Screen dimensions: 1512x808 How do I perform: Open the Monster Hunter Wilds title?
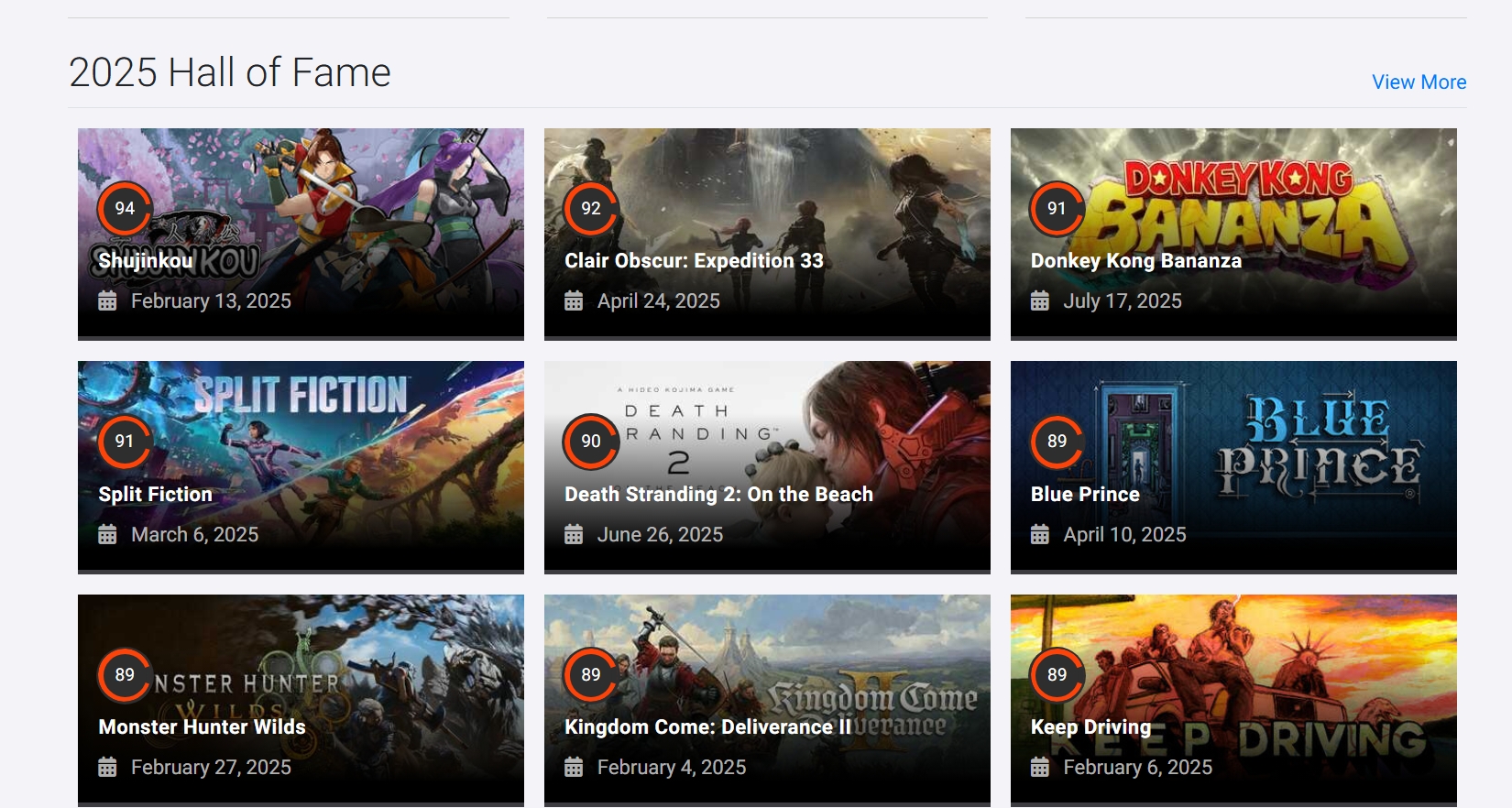(203, 727)
